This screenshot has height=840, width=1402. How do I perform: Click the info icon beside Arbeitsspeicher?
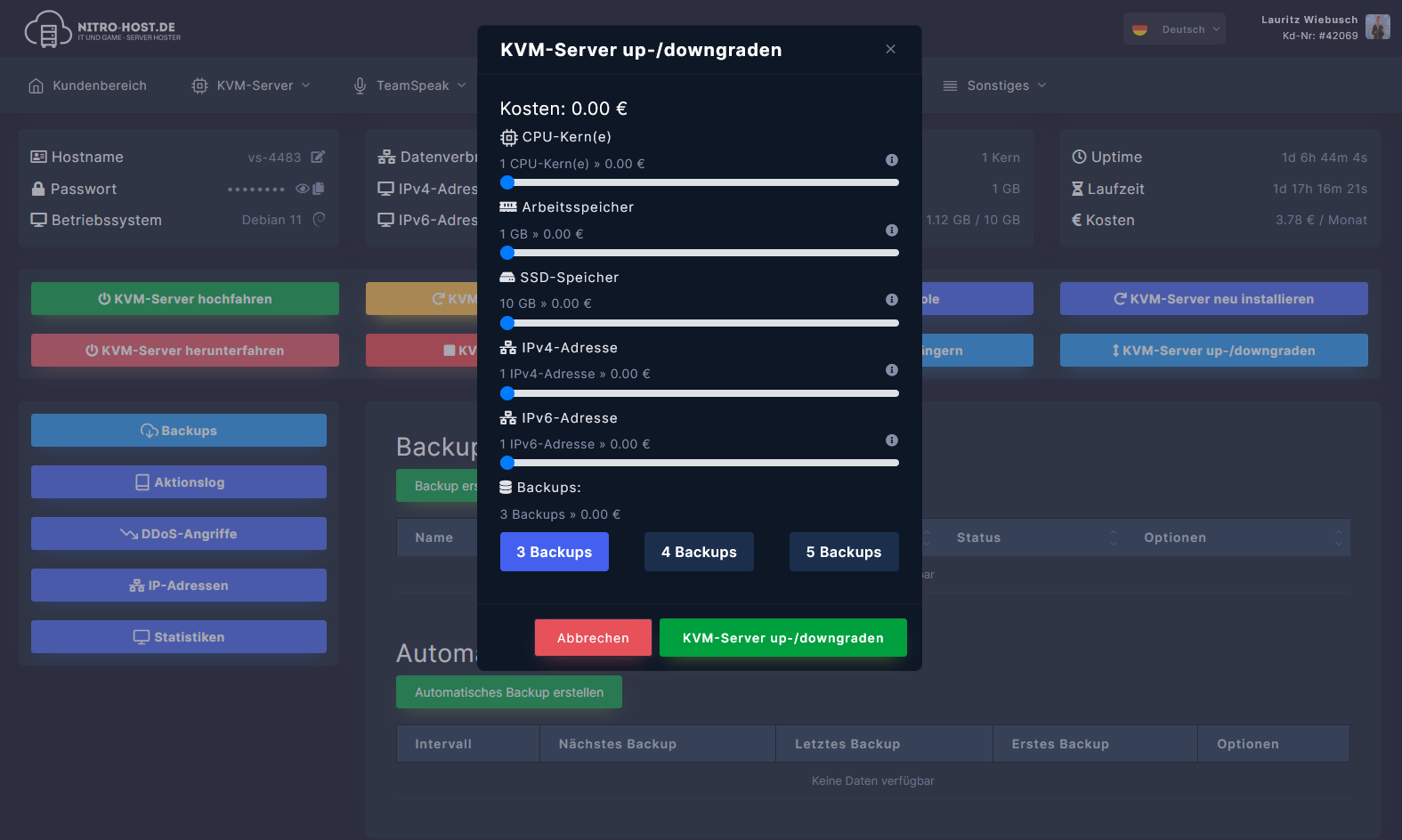coord(891,230)
